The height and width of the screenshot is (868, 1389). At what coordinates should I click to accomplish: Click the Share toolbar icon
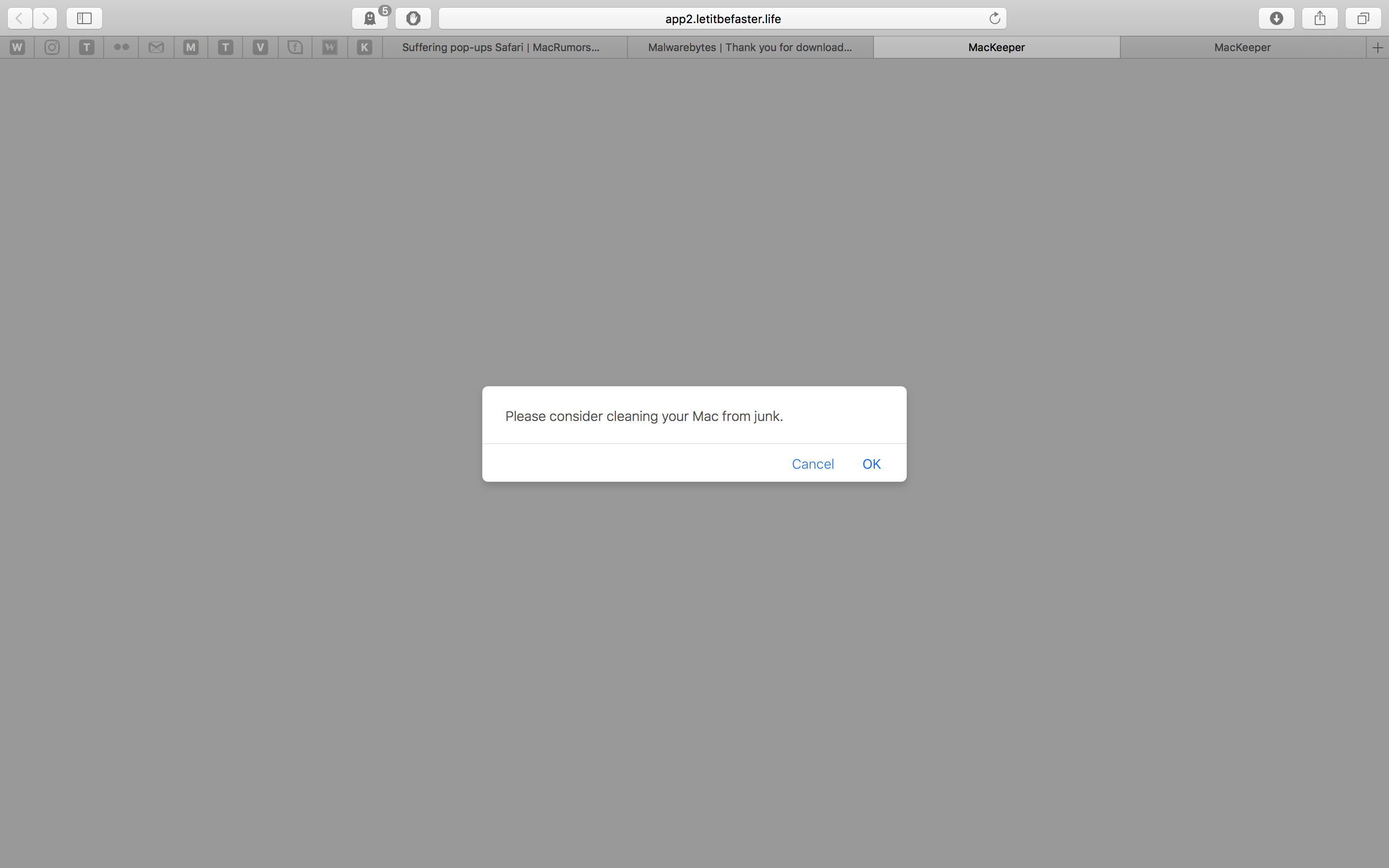pos(1320,18)
